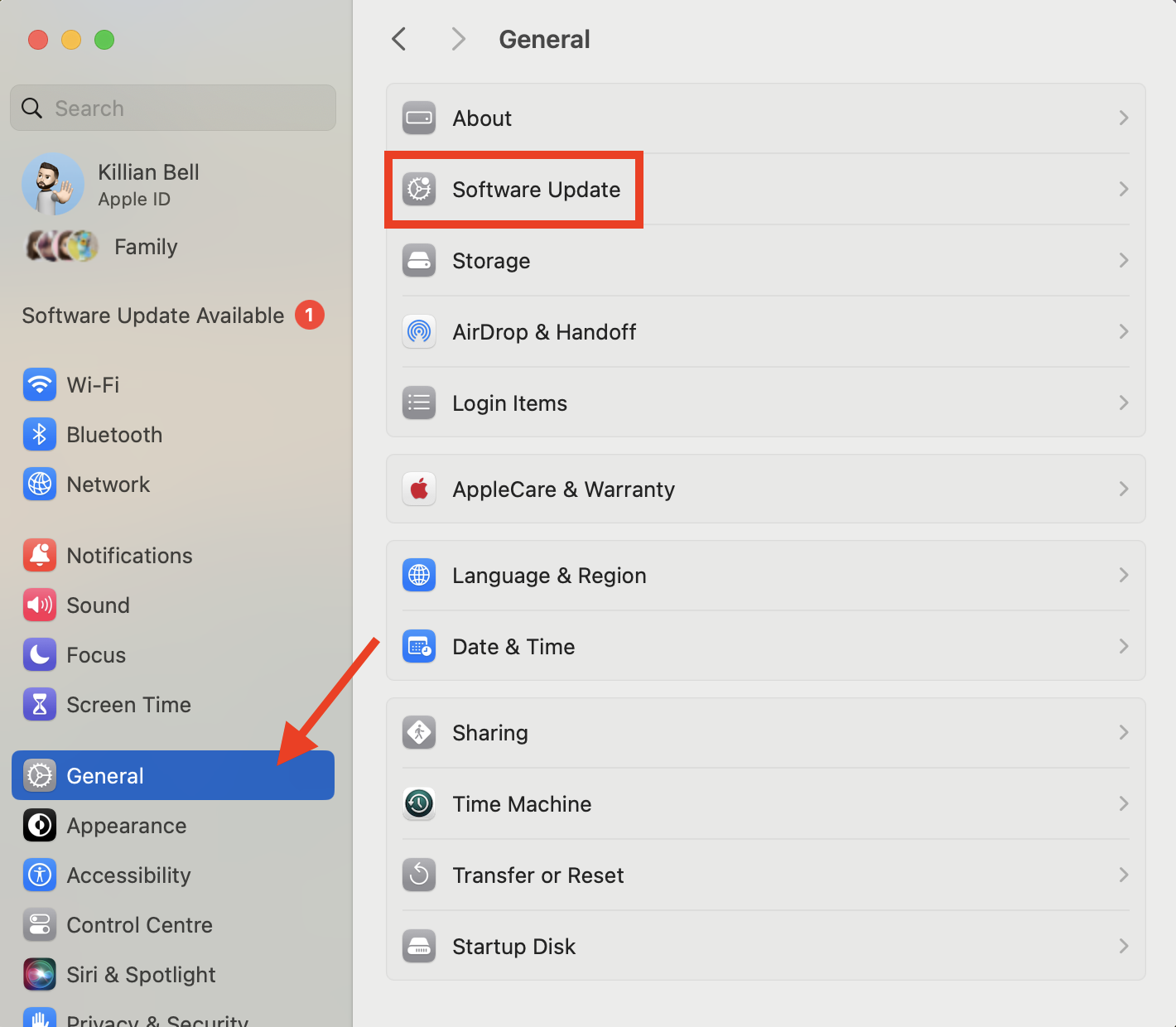1176x1027 pixels.
Task: Open Software Update
Action: 536,189
